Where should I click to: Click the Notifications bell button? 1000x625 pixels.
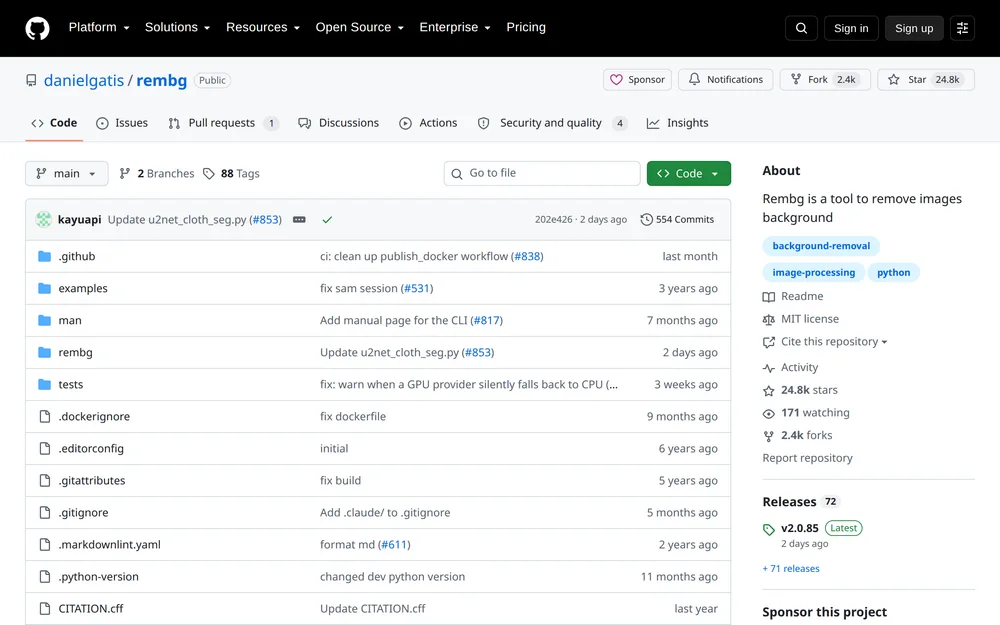(x=725, y=80)
